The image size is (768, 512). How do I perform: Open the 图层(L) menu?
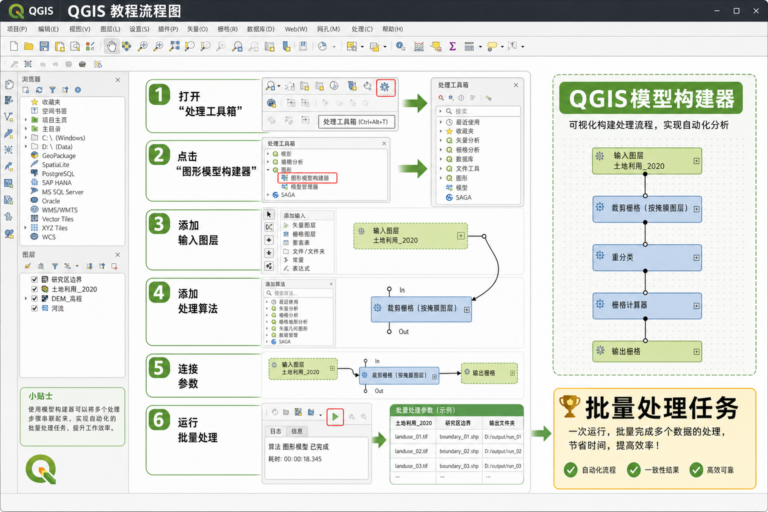click(x=110, y=29)
